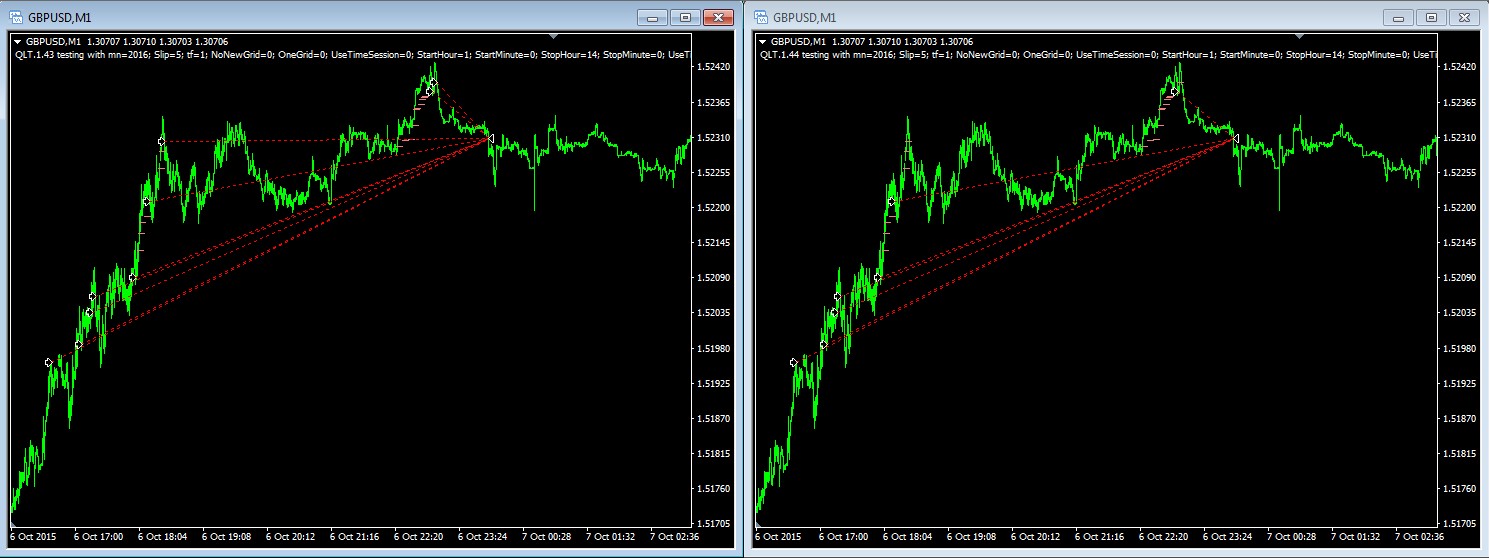Restore down the right GBPUSD,M1 window
The width and height of the screenshot is (1489, 558).
1431,18
